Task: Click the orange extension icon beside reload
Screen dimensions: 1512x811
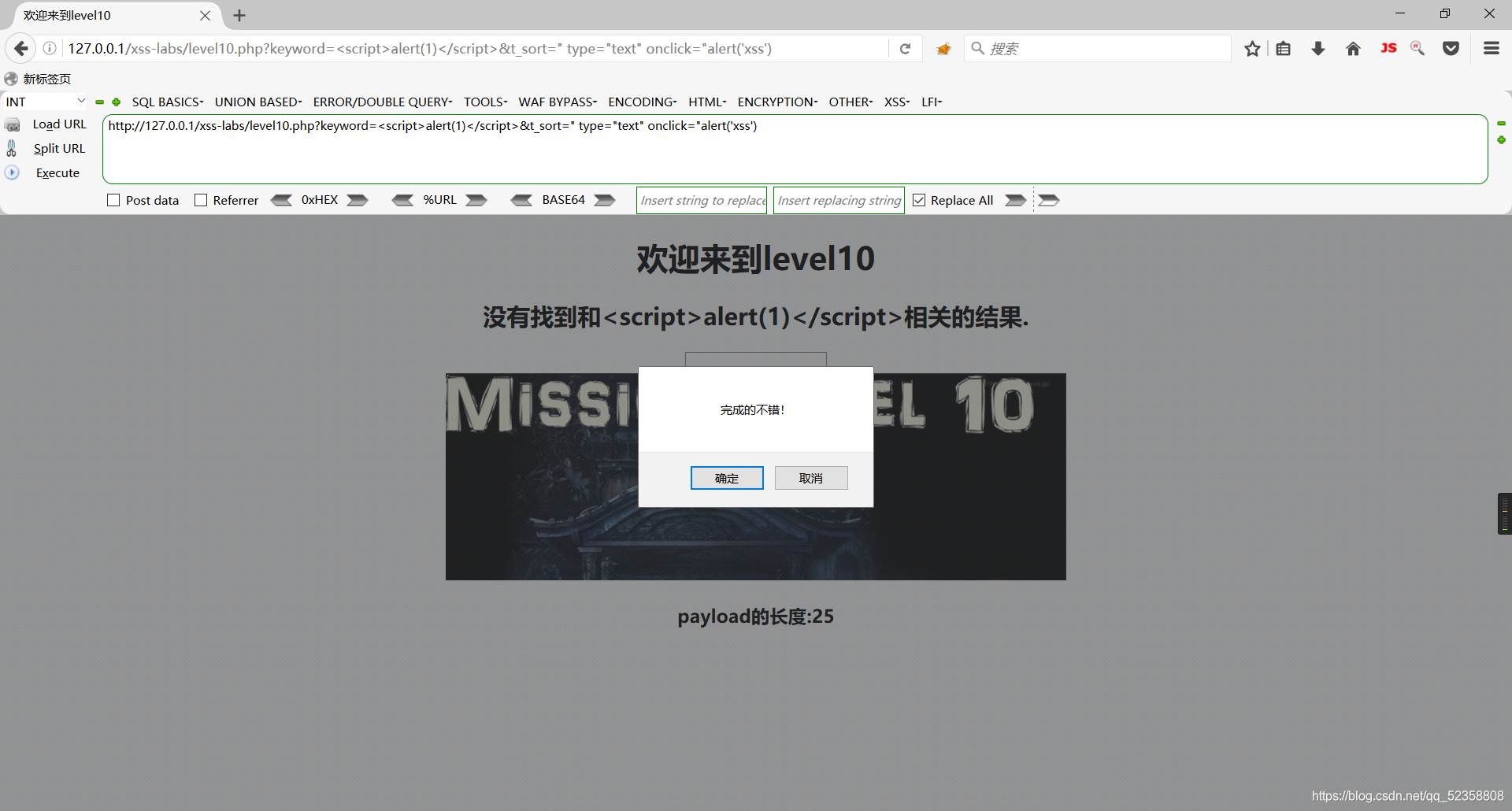Action: point(943,49)
